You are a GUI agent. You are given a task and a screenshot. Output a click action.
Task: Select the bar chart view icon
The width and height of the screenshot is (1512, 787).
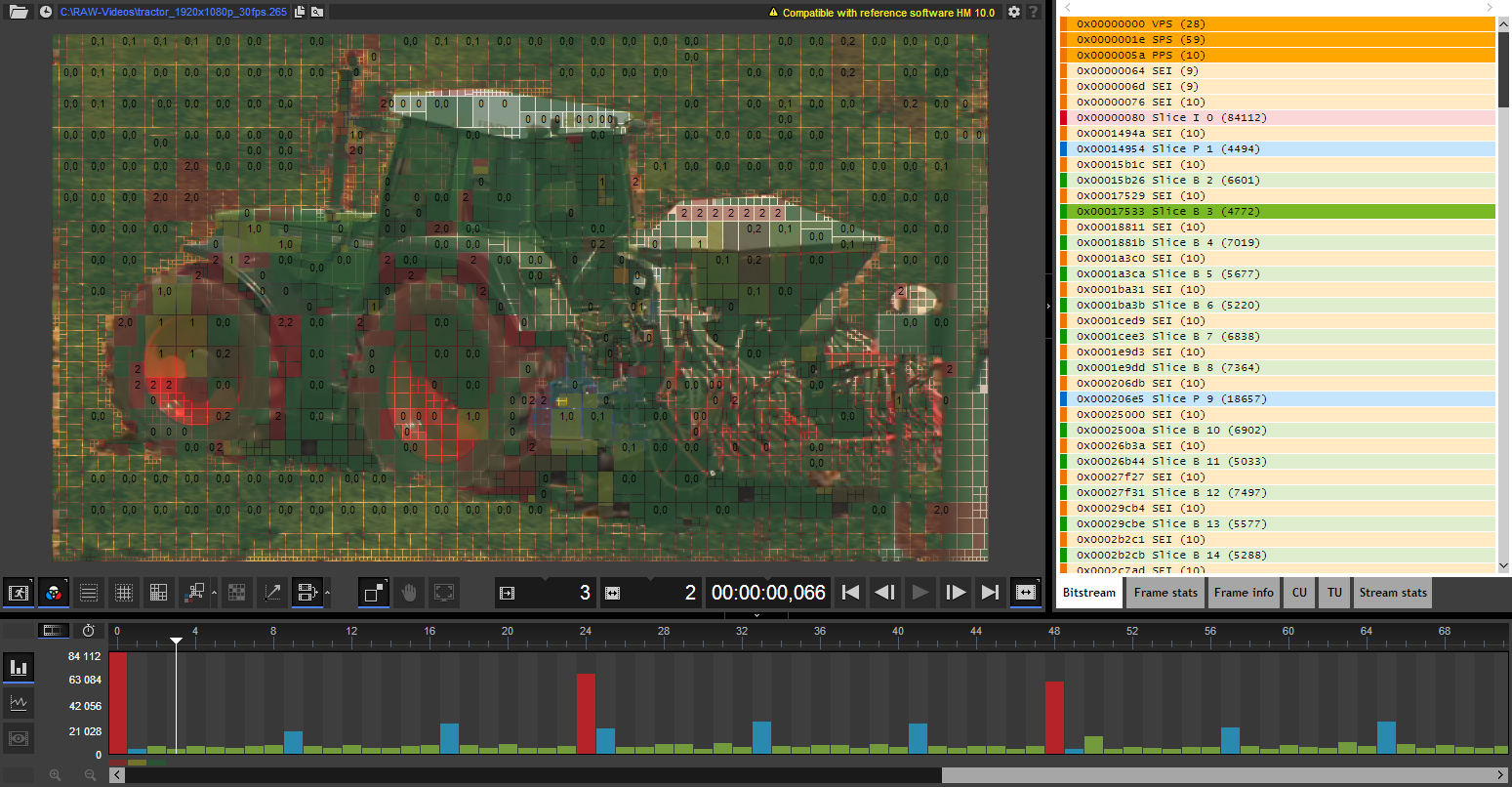pos(18,668)
